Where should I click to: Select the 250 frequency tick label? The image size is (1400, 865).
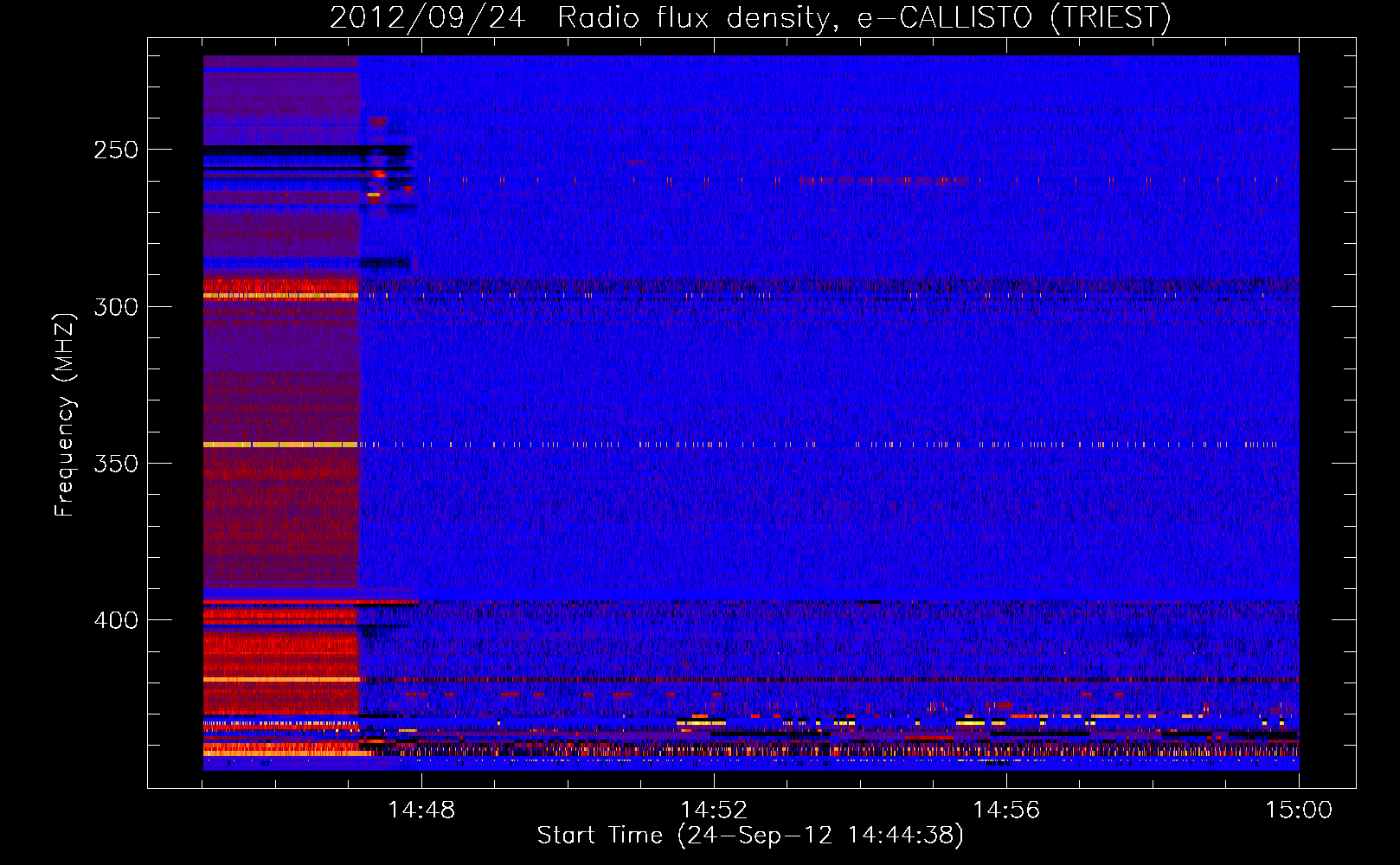click(x=116, y=150)
